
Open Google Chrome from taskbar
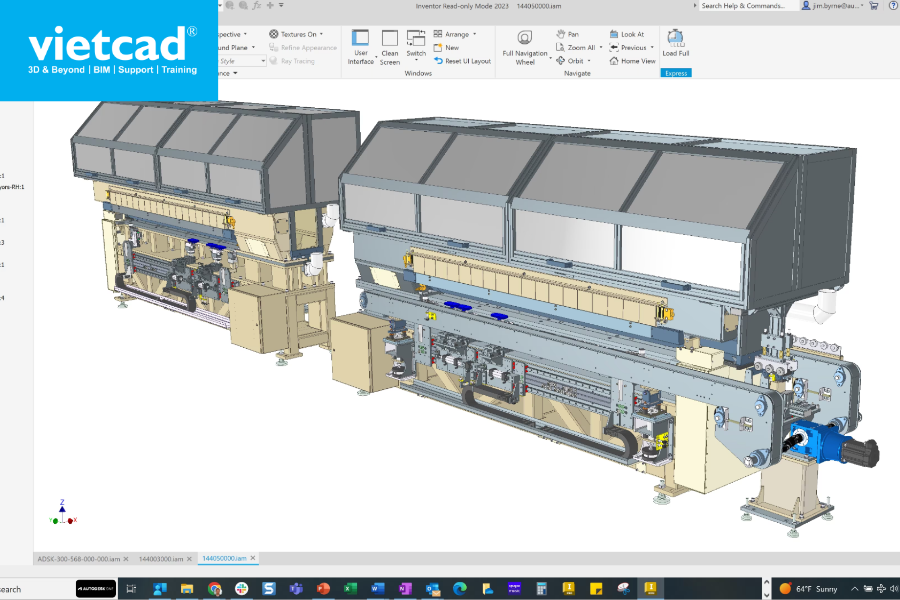pyautogui.click(x=215, y=589)
